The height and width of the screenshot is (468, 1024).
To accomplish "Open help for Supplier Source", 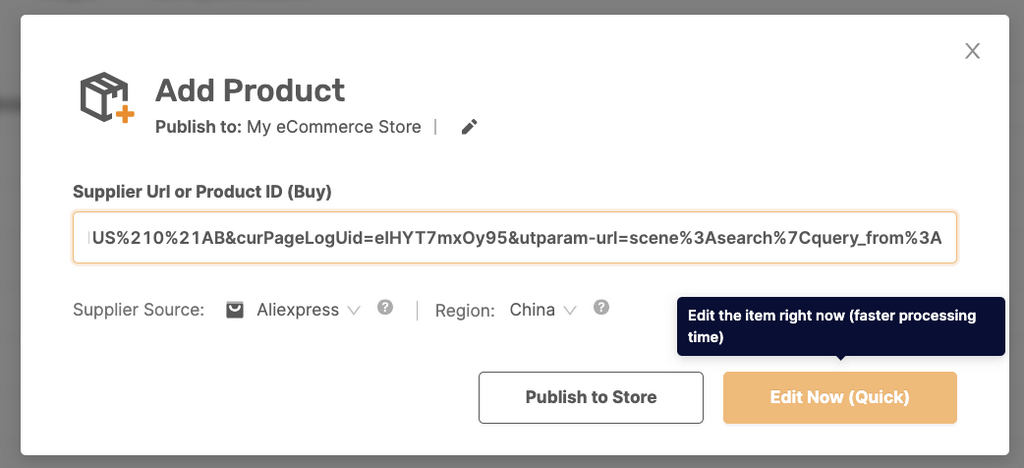I will [x=385, y=307].
